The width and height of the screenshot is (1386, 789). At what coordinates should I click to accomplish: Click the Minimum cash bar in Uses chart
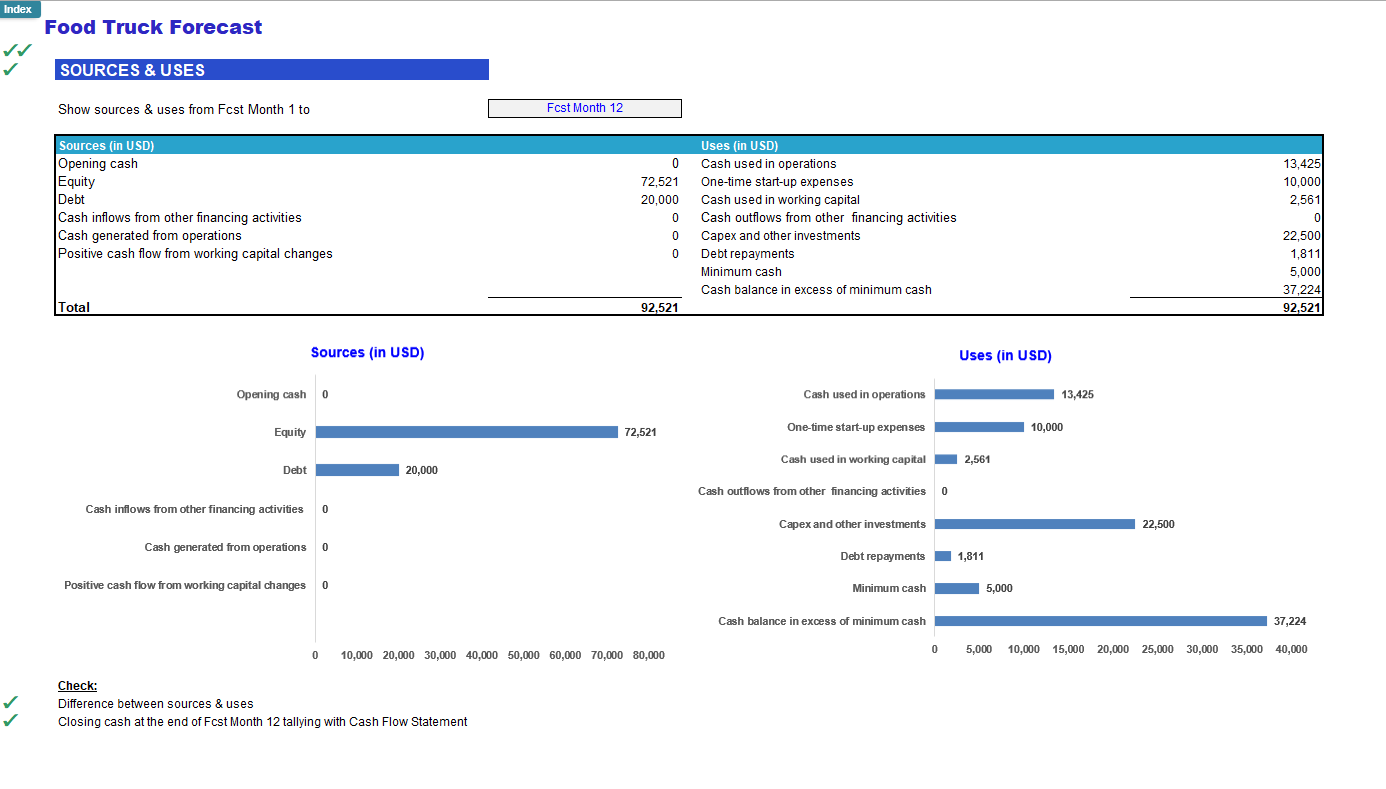tap(957, 588)
